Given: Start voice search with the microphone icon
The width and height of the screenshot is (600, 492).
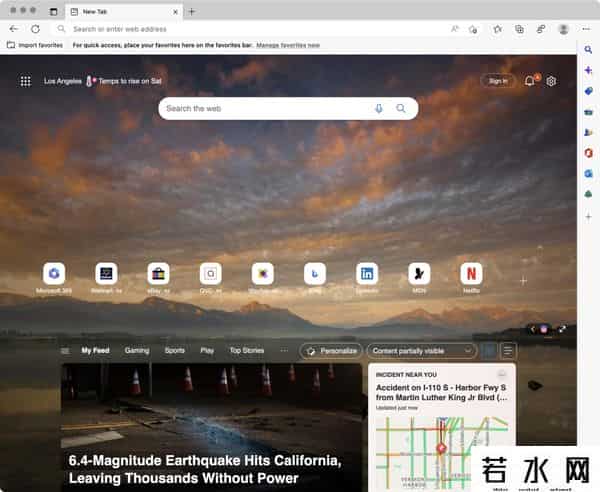Looking at the screenshot, I should pyautogui.click(x=378, y=109).
